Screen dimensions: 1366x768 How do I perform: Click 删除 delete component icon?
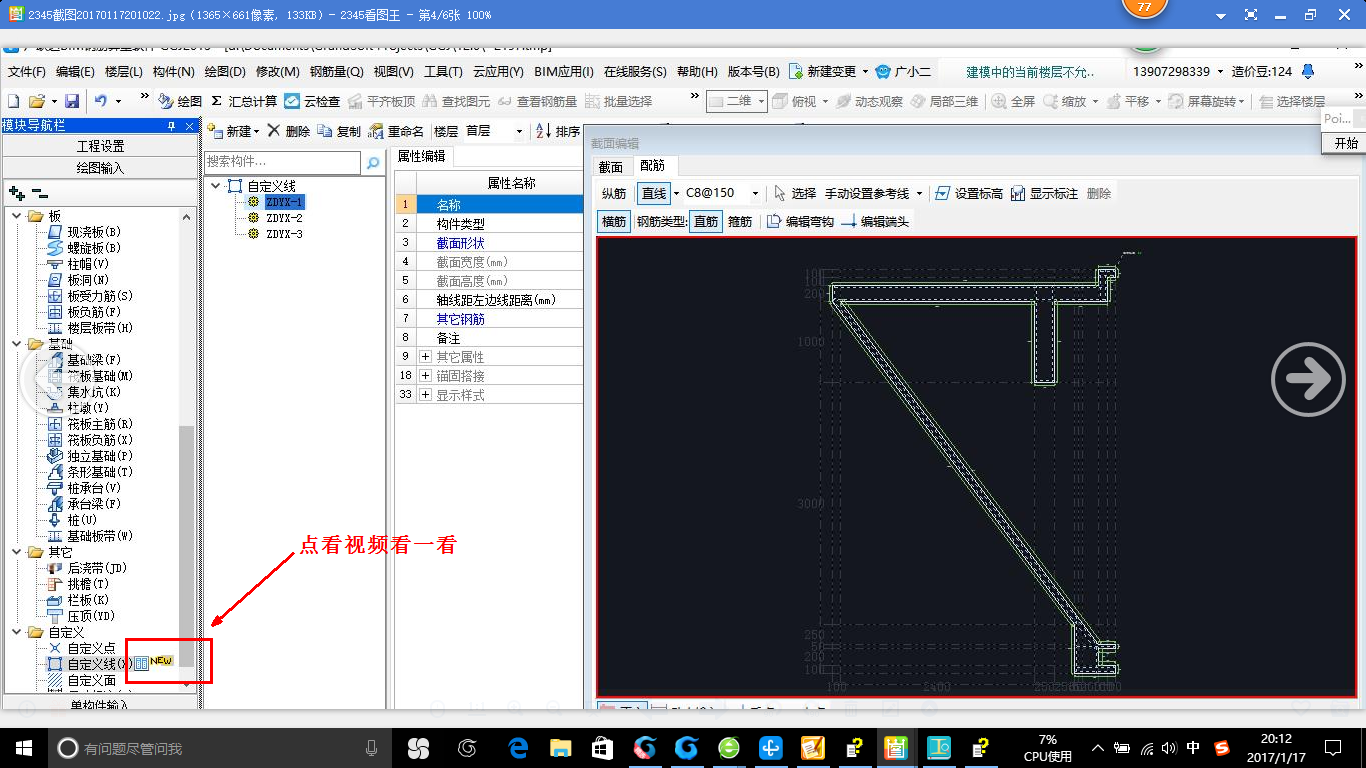[289, 131]
